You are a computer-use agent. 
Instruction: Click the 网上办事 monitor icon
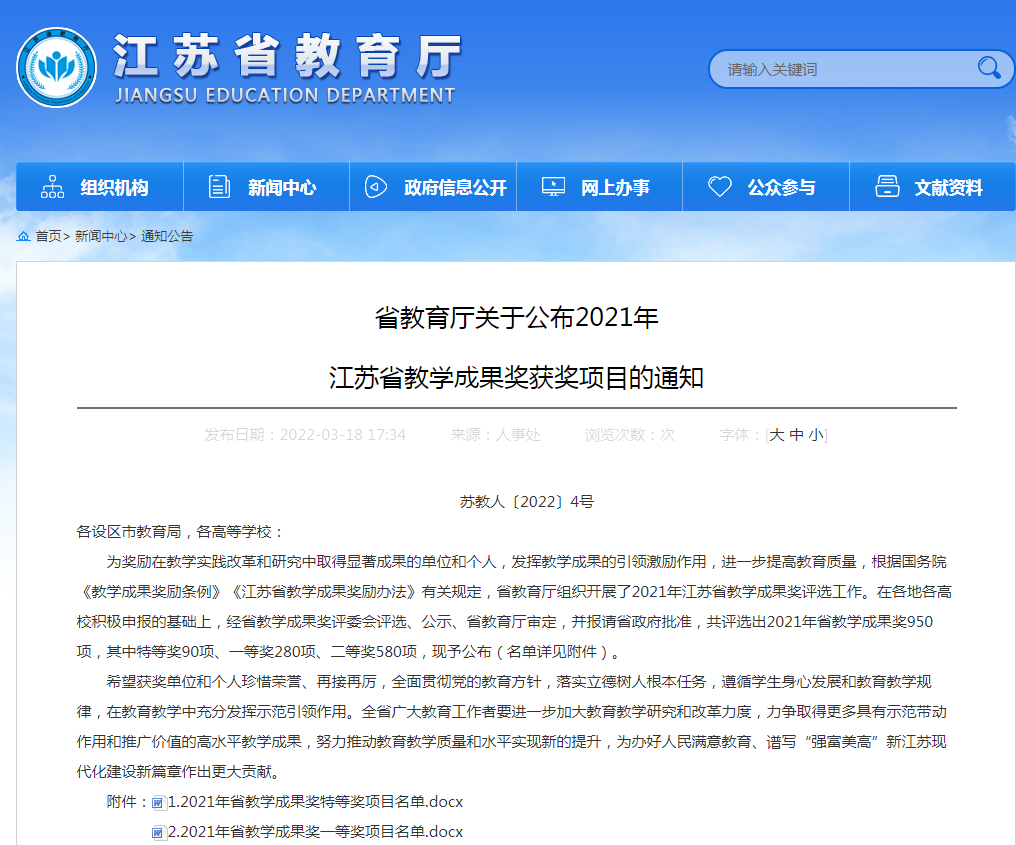[x=552, y=187]
